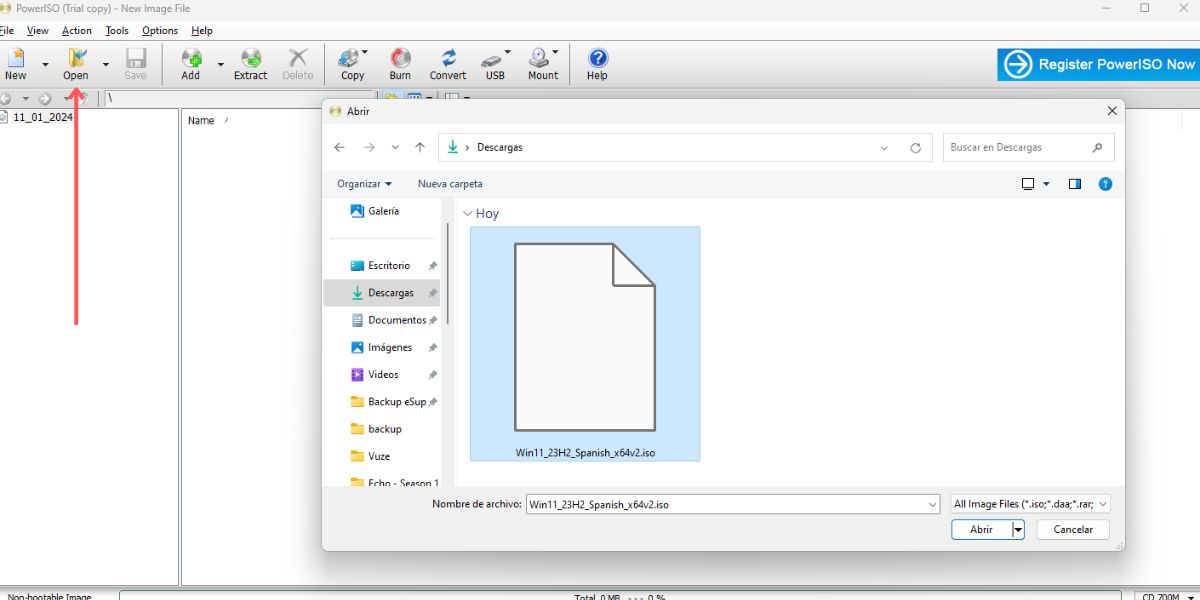Click the sidebar vertical scrollbar in dialog
Image resolution: width=1200 pixels, height=600 pixels.
click(x=447, y=274)
